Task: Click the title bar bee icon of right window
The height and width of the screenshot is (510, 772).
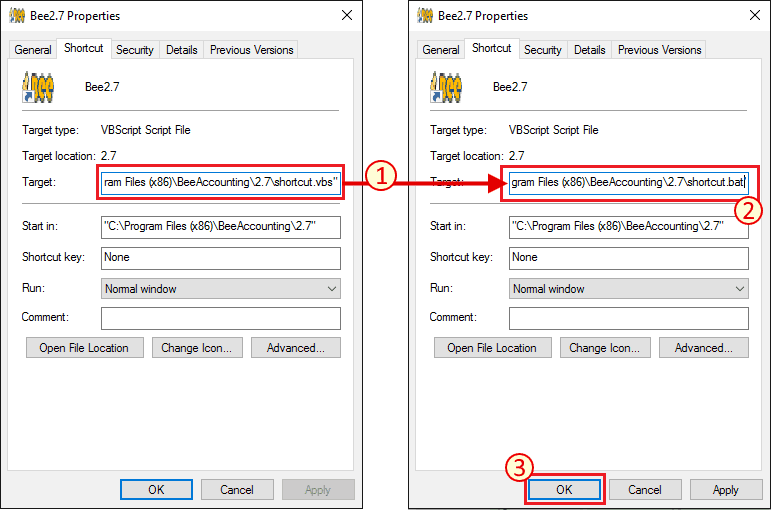Action: [x=425, y=16]
